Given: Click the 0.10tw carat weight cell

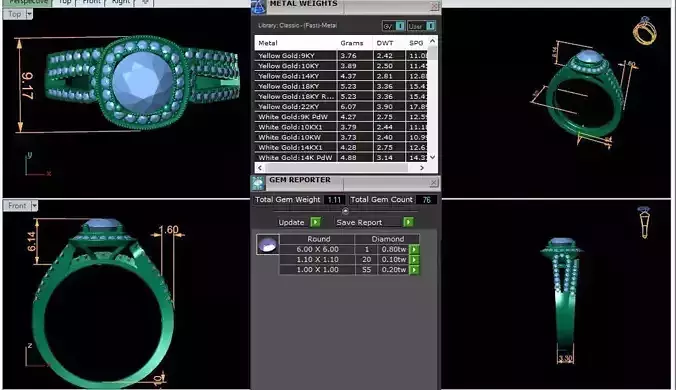Looking at the screenshot, I should [394, 259].
